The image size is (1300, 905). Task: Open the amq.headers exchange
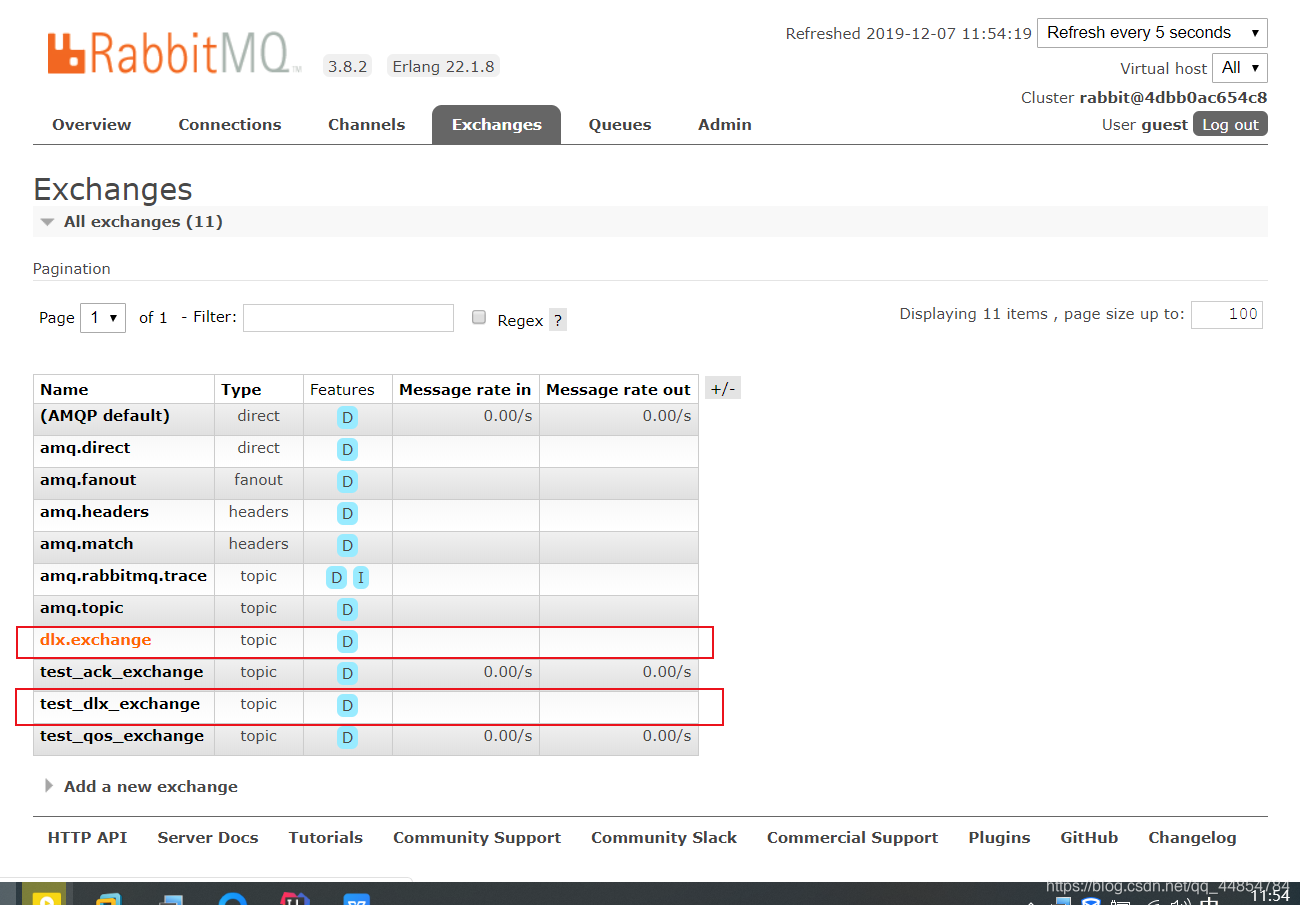coord(94,512)
